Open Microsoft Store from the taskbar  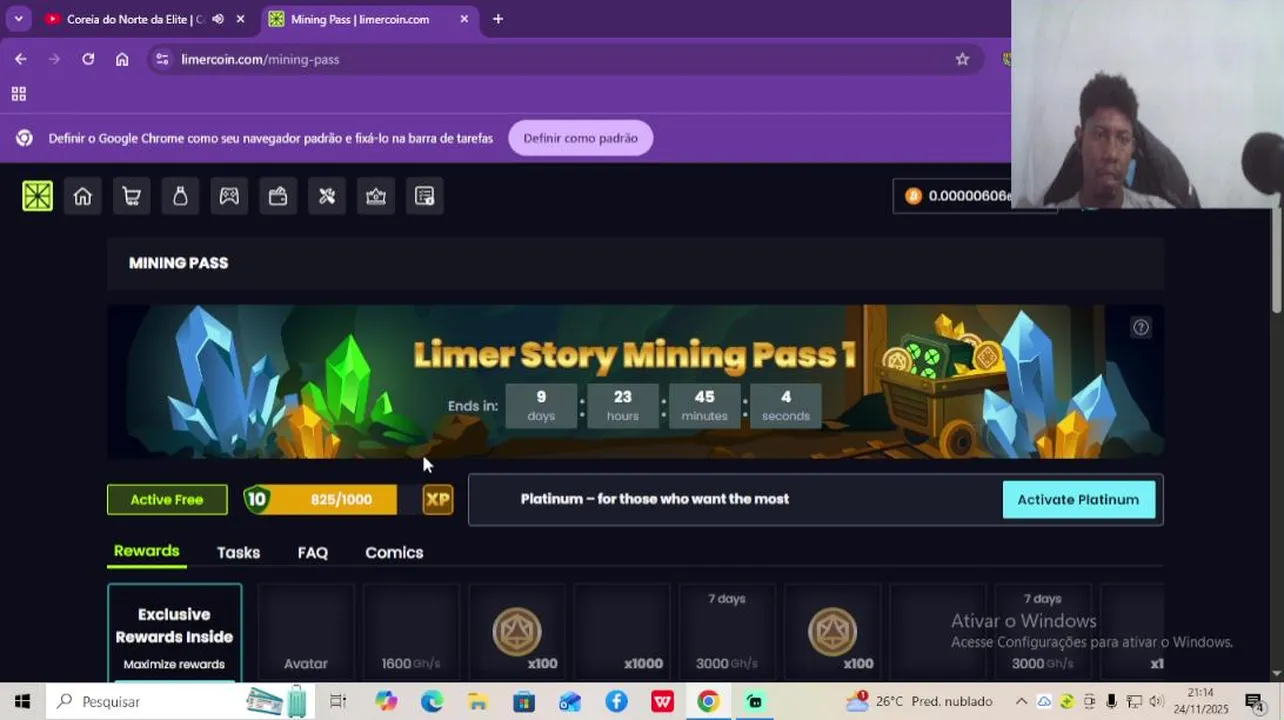point(524,701)
